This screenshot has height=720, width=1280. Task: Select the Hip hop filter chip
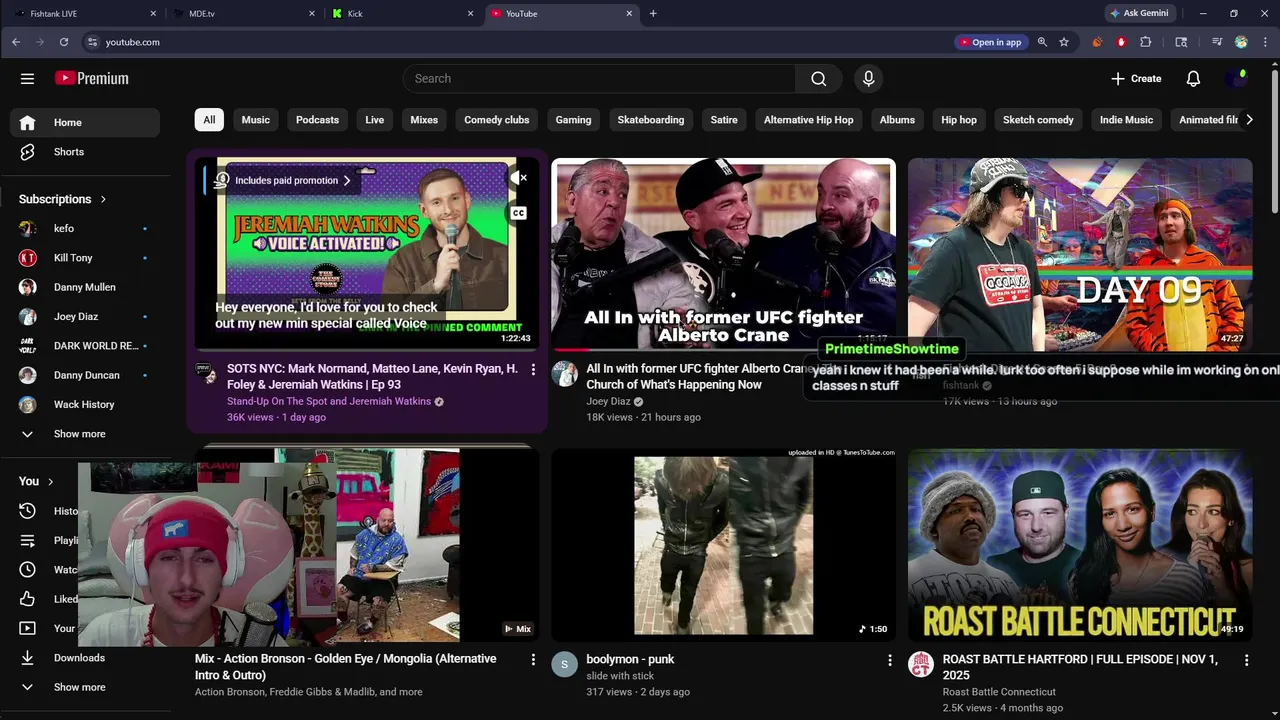(959, 120)
